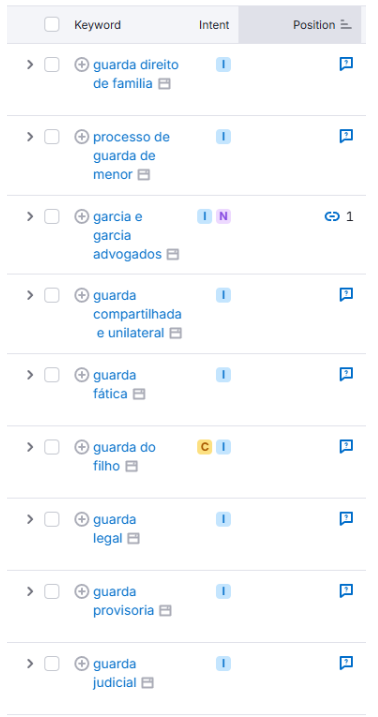
Task: Open SERP snapshot icon beside 'guarda provisoria'
Action: 165,610
